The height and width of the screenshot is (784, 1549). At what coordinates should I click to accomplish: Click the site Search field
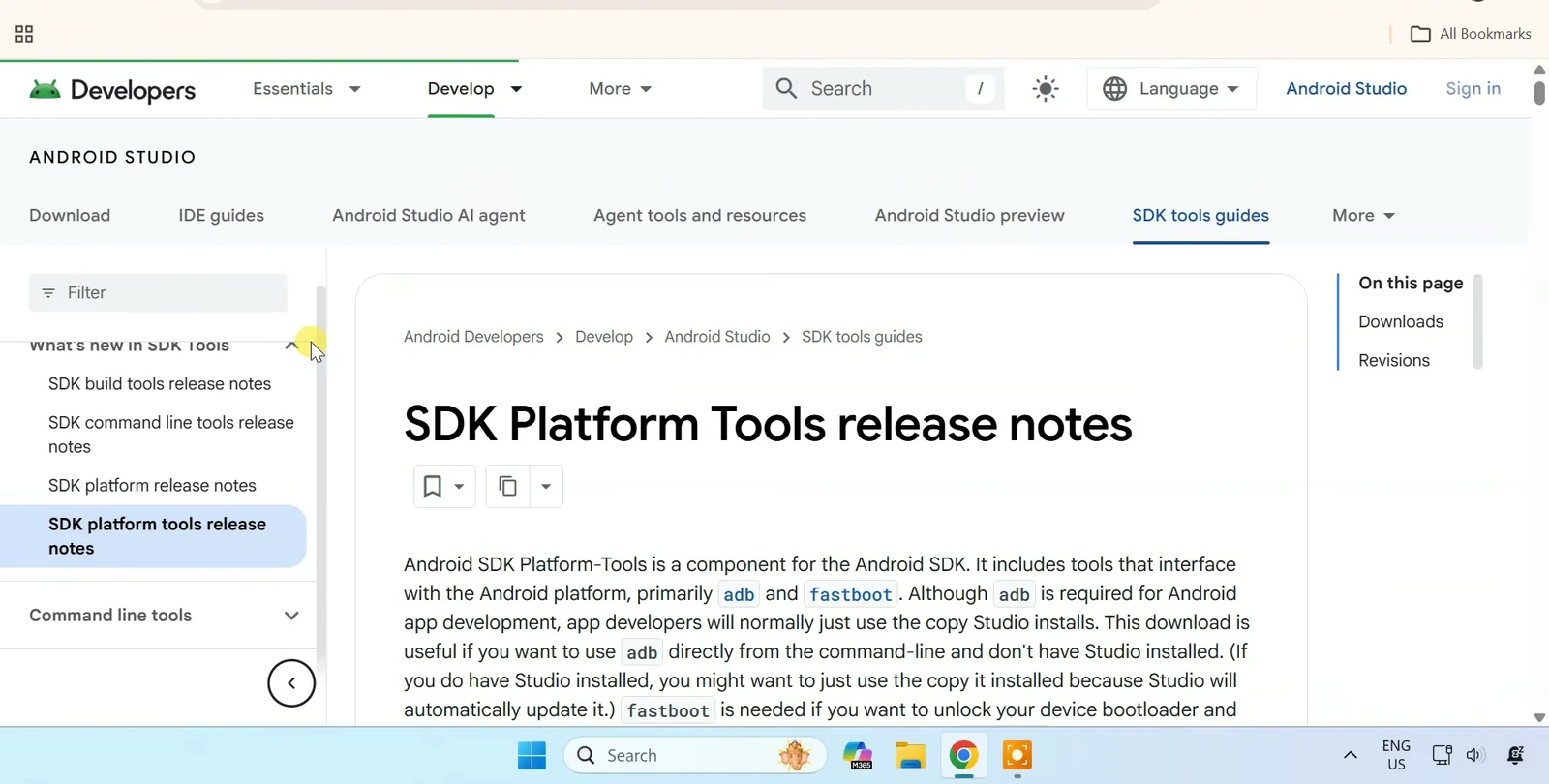pyautogui.click(x=883, y=89)
